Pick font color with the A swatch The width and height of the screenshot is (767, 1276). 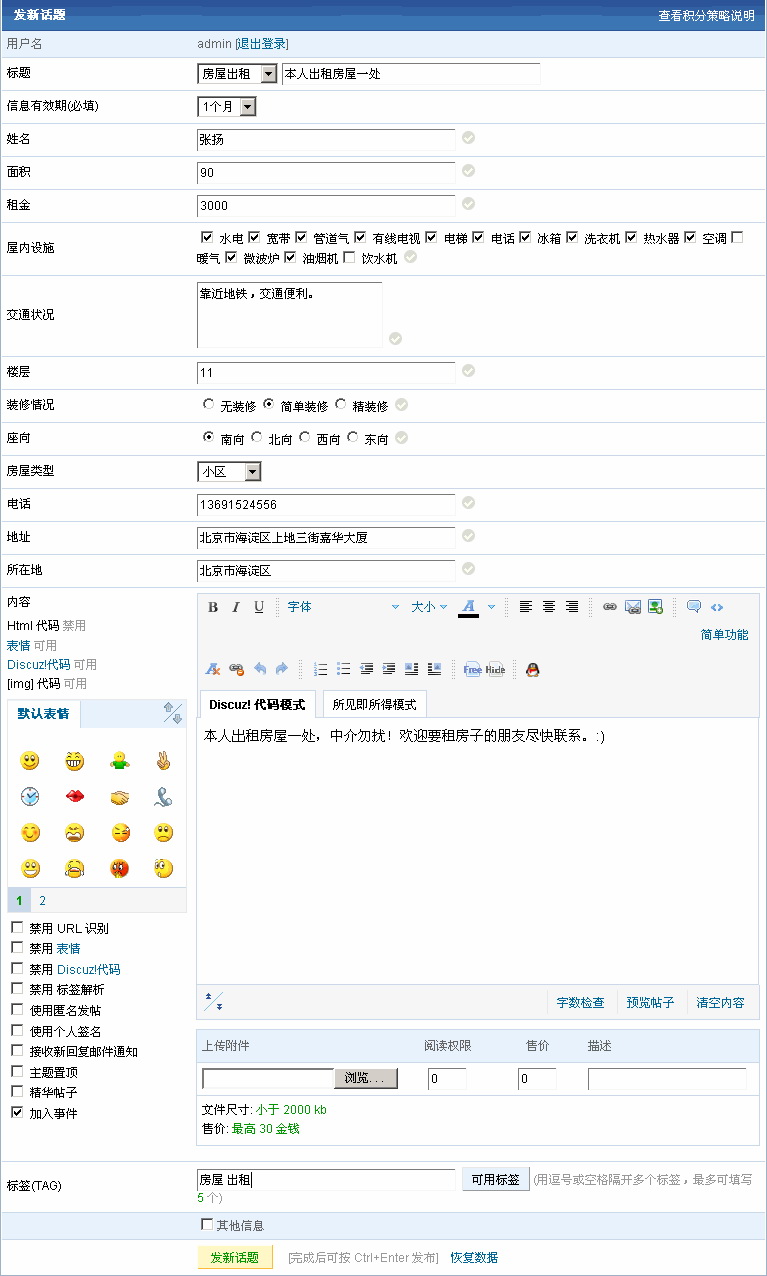(x=468, y=607)
